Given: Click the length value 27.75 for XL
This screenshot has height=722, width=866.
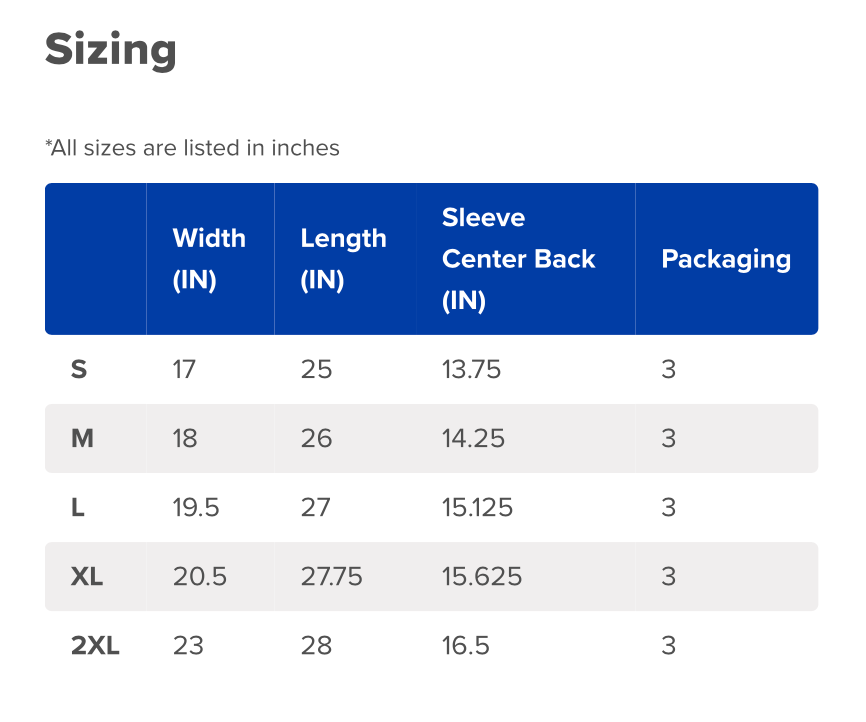Looking at the screenshot, I should click(331, 577).
